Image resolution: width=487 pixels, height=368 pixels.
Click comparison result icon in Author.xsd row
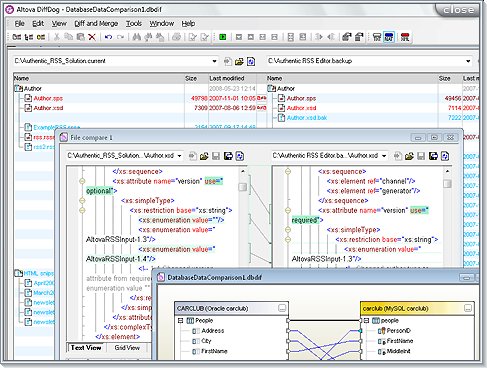pos(262,108)
